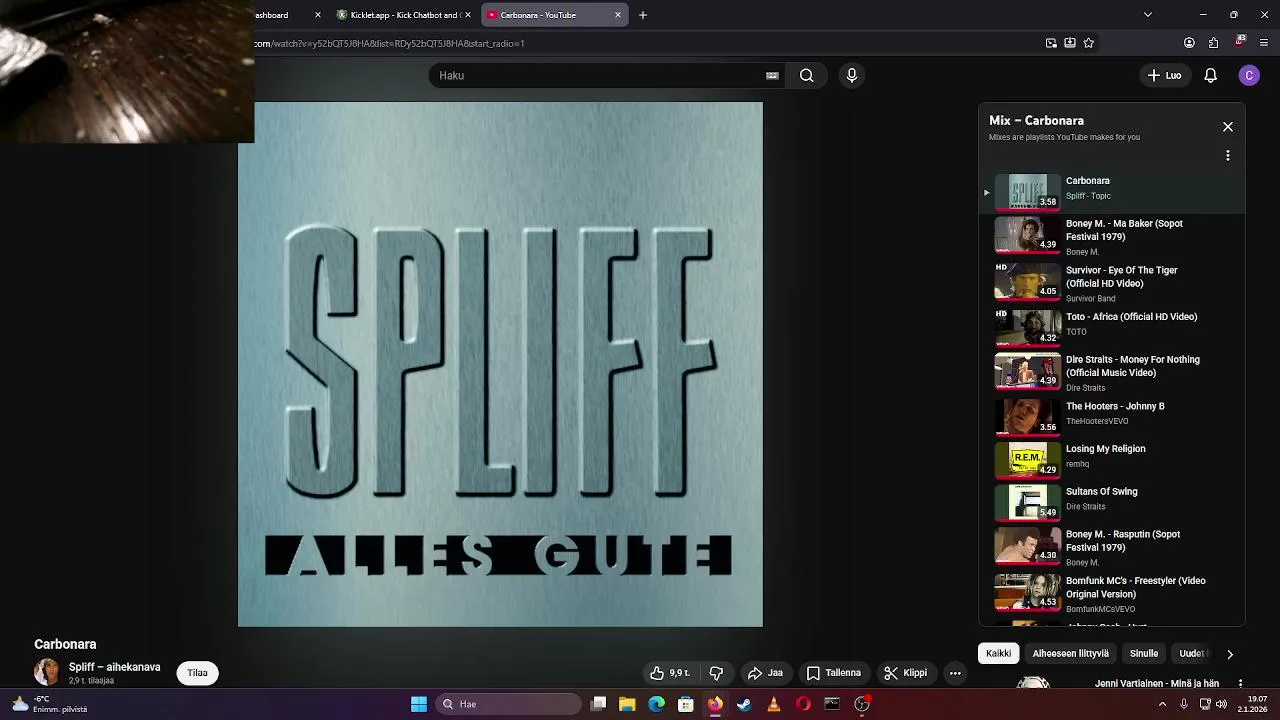Open Steam from the taskbar
1280x720 pixels.
pyautogui.click(x=744, y=704)
